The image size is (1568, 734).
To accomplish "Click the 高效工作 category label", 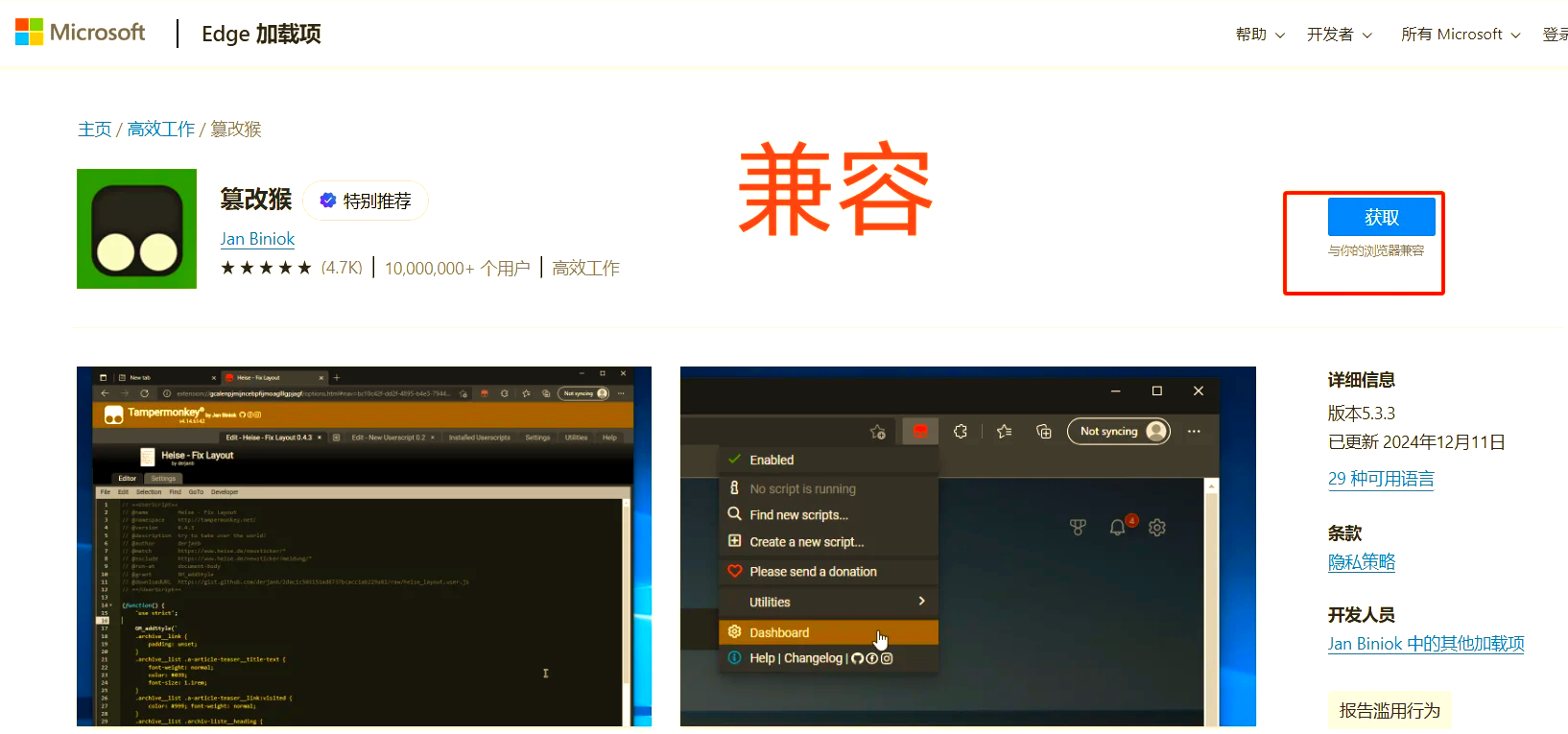I will [x=585, y=268].
